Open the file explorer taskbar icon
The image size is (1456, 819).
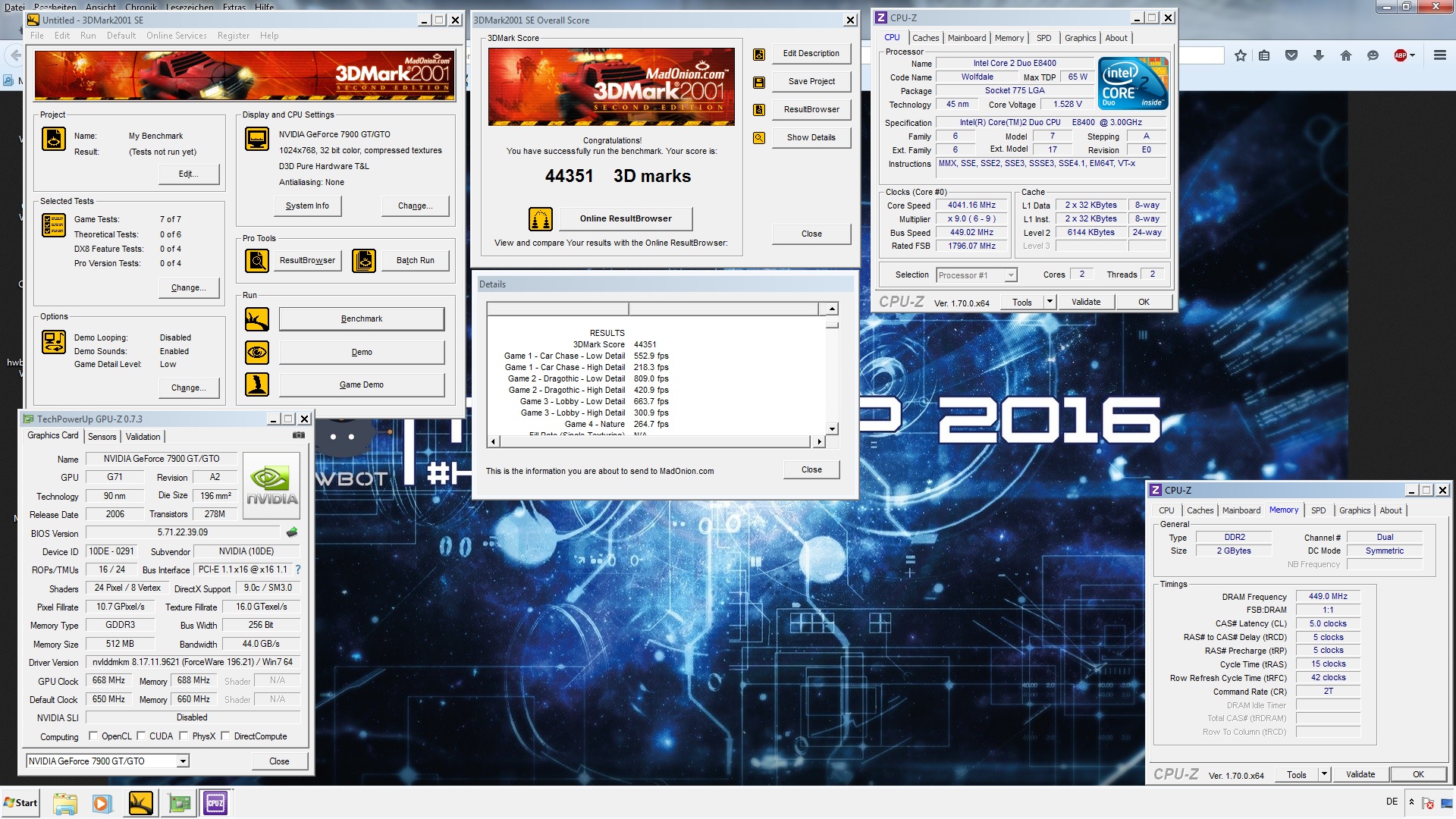coord(65,803)
